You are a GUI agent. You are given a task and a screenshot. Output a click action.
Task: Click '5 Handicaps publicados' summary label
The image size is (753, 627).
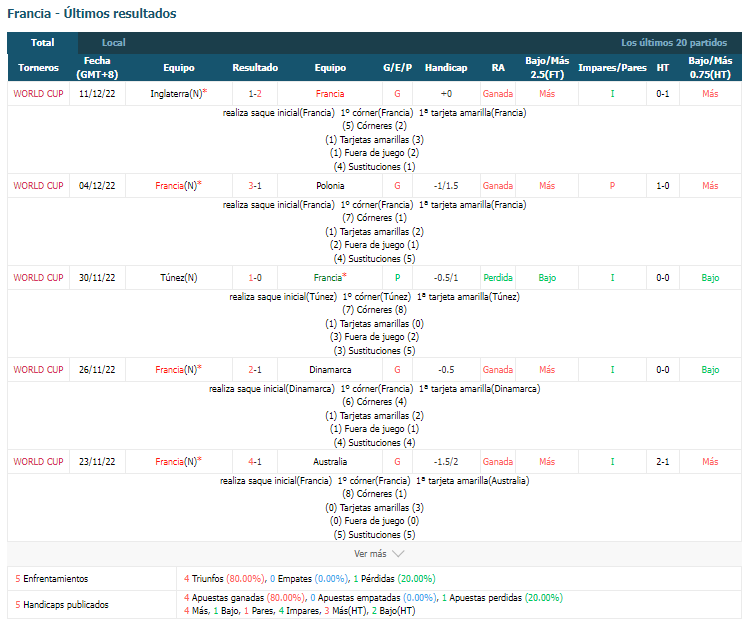coord(61,604)
